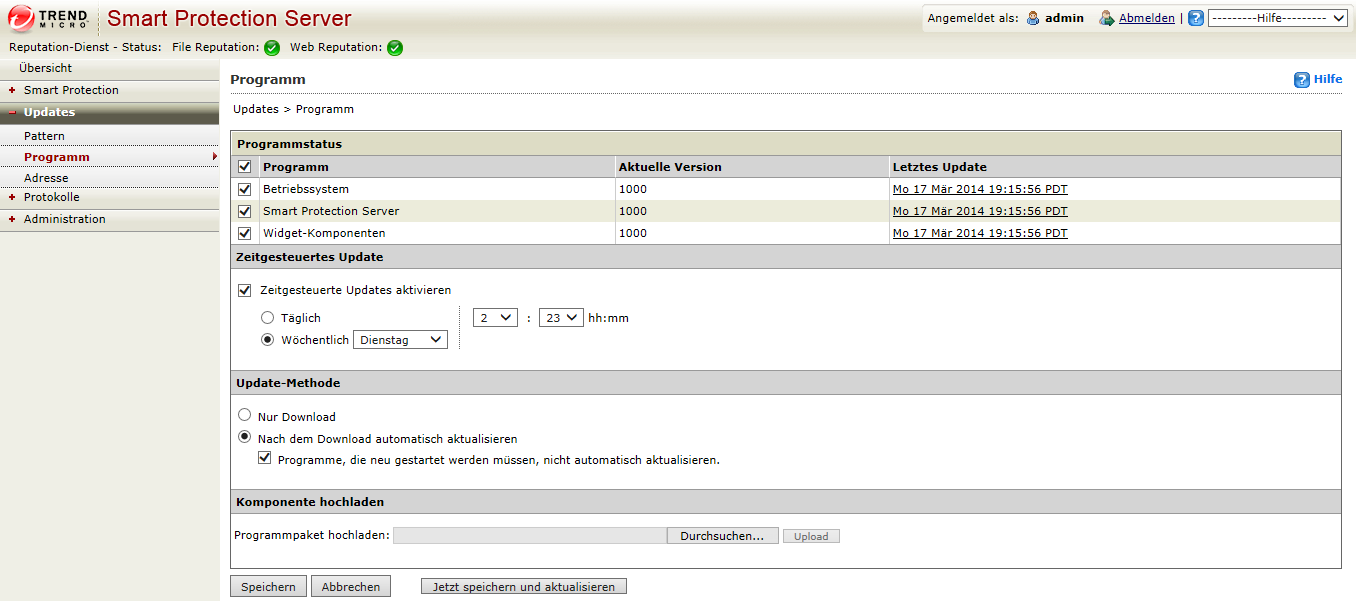Click the blue Hilfe icon on Programm page
Image resolution: width=1356 pixels, height=601 pixels.
point(1301,80)
